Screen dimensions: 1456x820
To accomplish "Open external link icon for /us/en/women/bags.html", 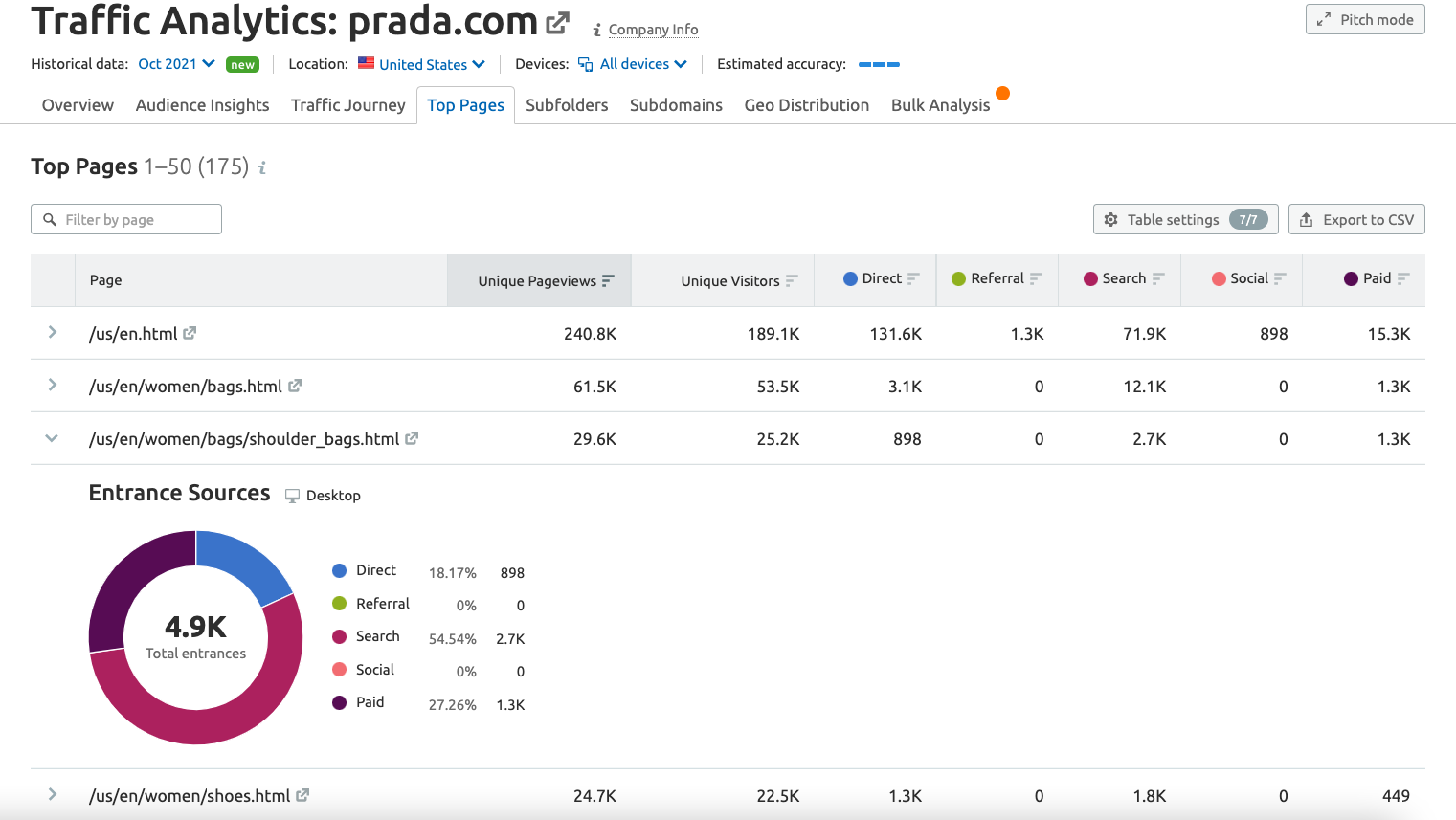I will tap(295, 386).
